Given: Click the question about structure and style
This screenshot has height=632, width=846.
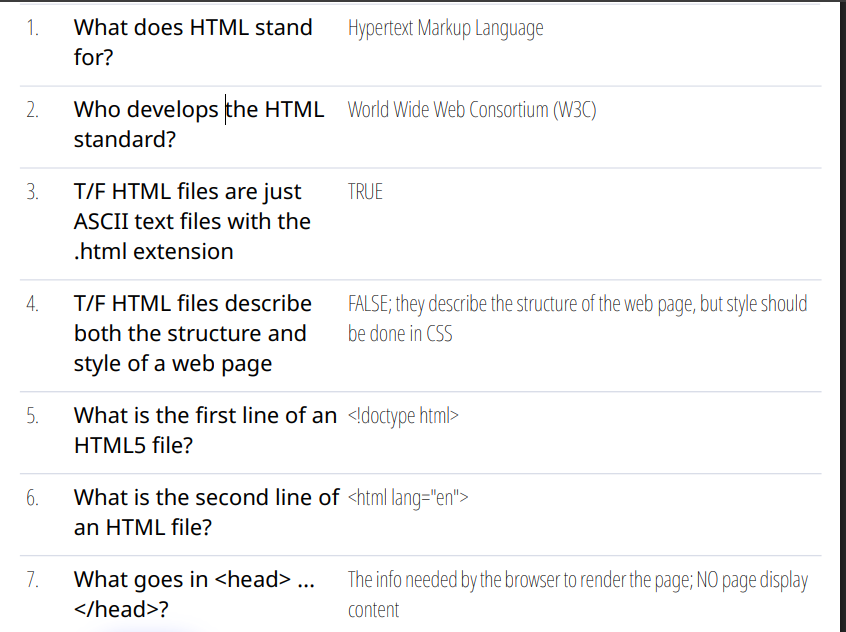Looking at the screenshot, I should pos(193,334).
